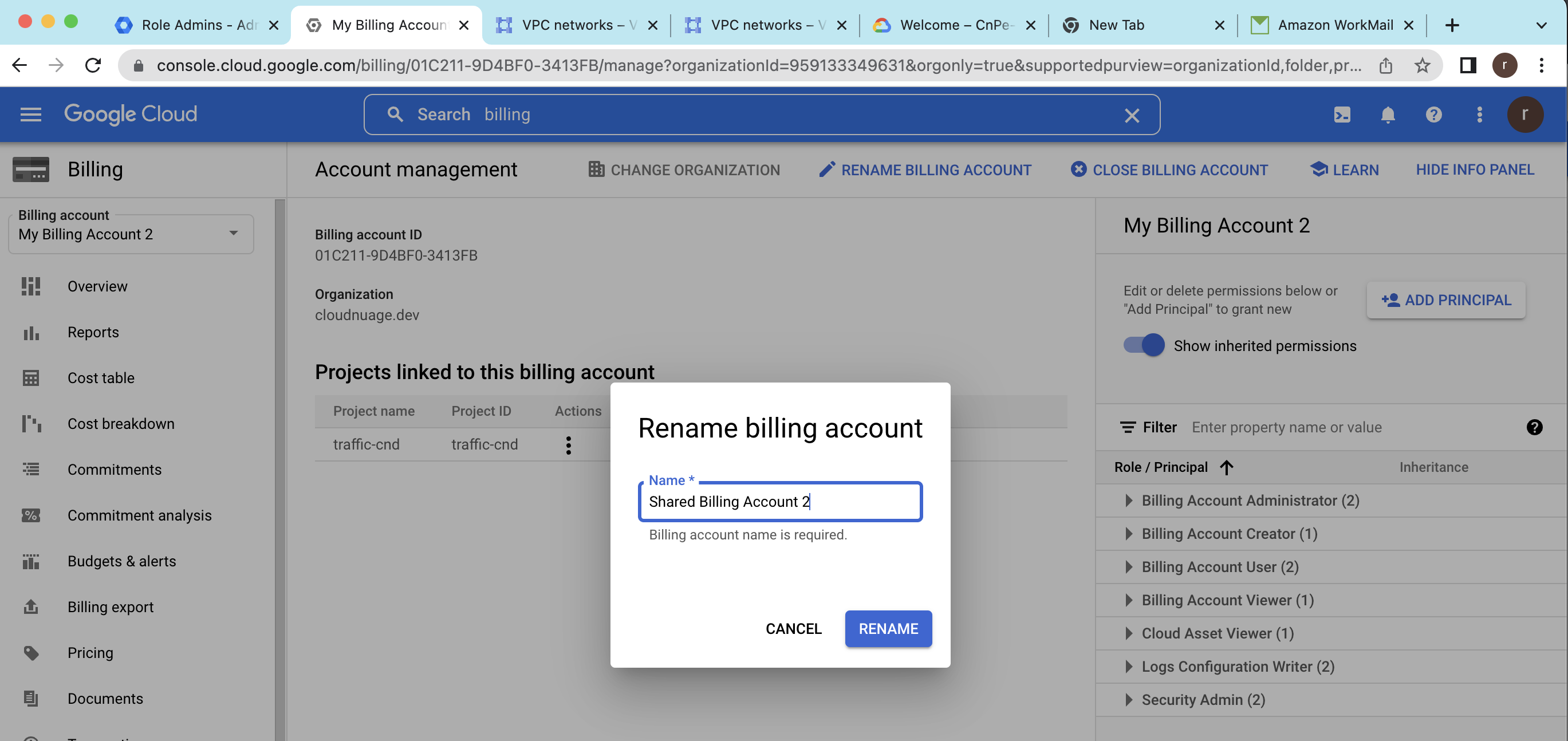Click the LEARN button

click(1344, 170)
